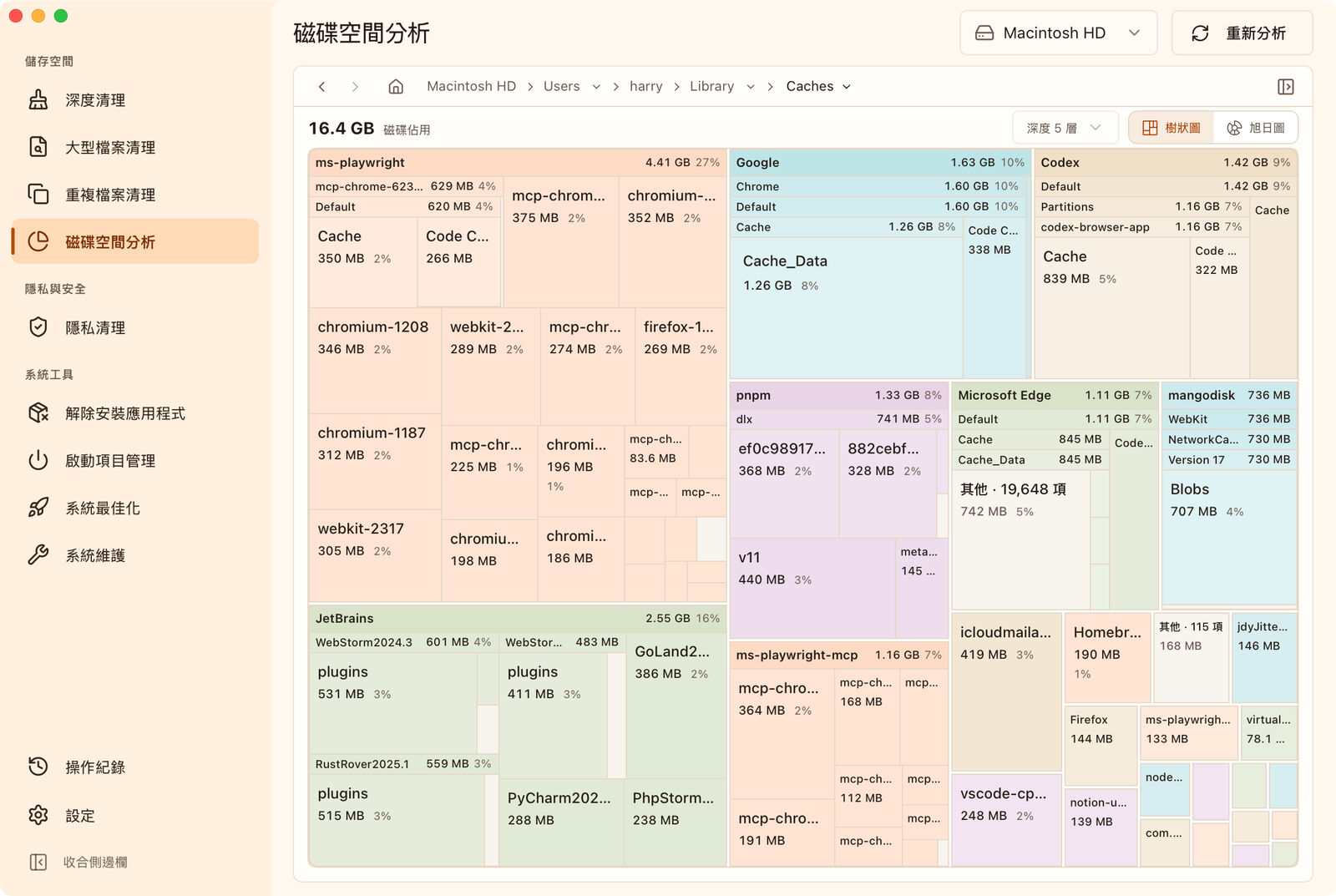Select the JetBrains treemap header
Image resolution: width=1336 pixels, height=896 pixels.
tap(518, 619)
